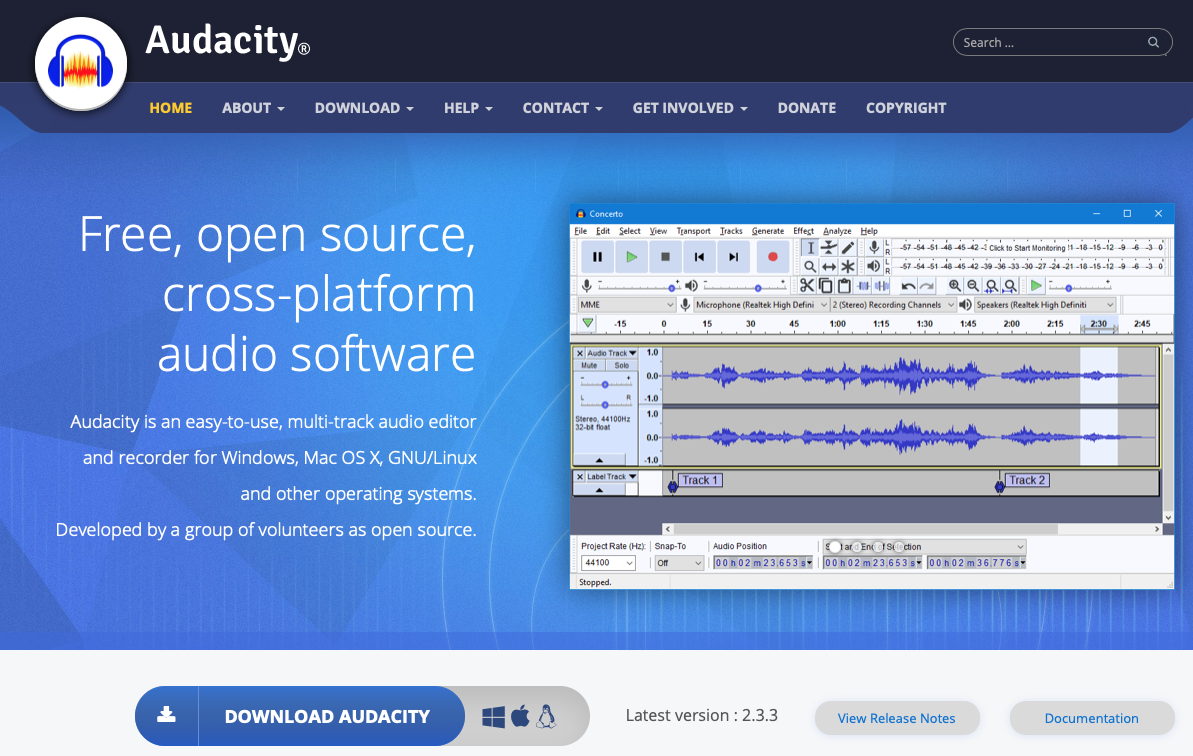Select the Draw (pencil) tool
This screenshot has height=756, width=1193.
848,247
